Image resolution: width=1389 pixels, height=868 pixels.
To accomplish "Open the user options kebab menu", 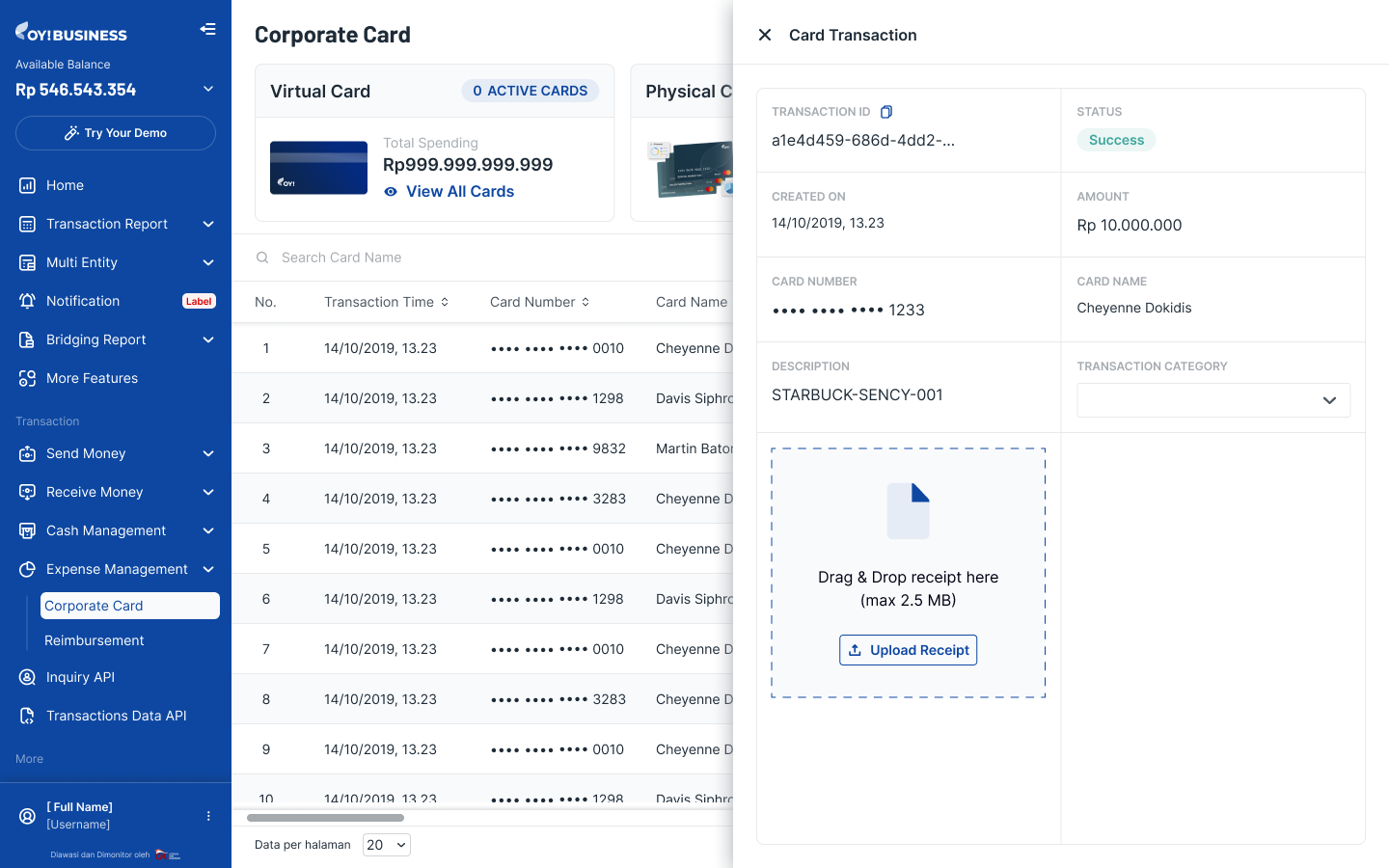I will (x=207, y=816).
